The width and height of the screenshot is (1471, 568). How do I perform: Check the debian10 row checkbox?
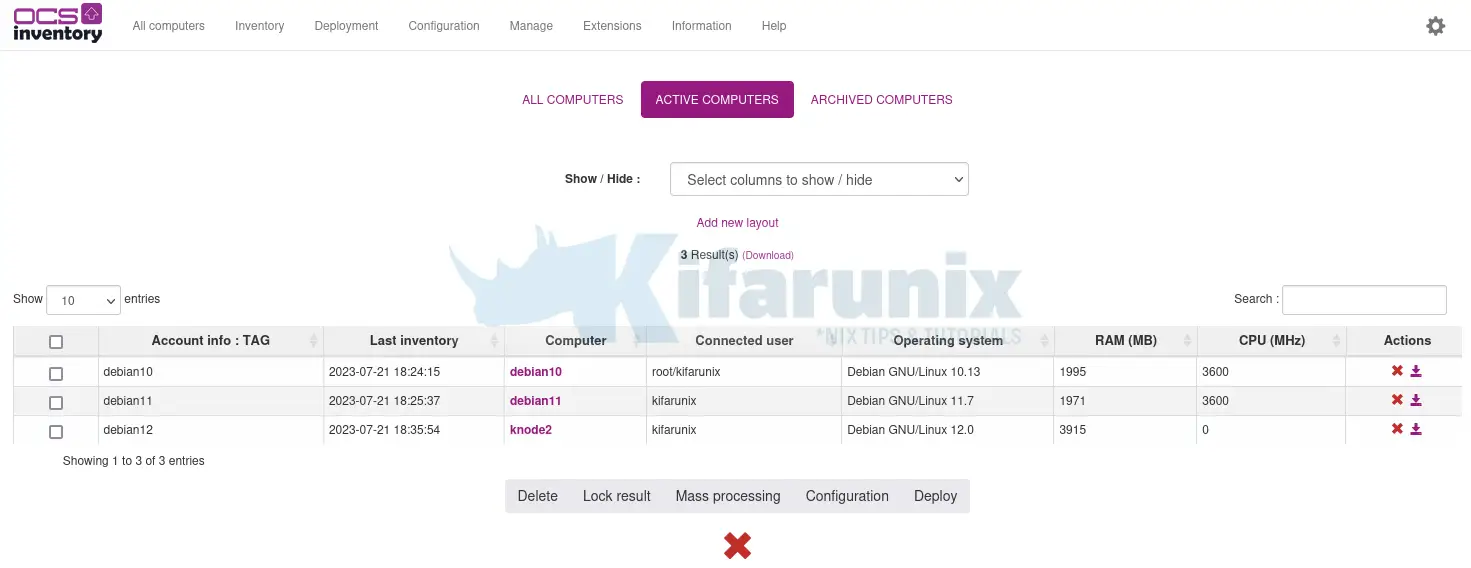(x=56, y=373)
